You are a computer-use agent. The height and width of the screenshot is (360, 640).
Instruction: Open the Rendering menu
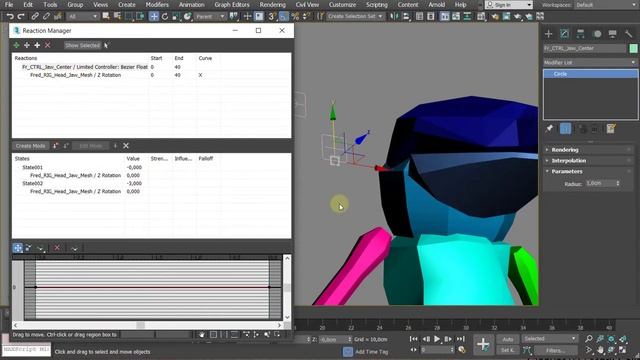coord(272,5)
